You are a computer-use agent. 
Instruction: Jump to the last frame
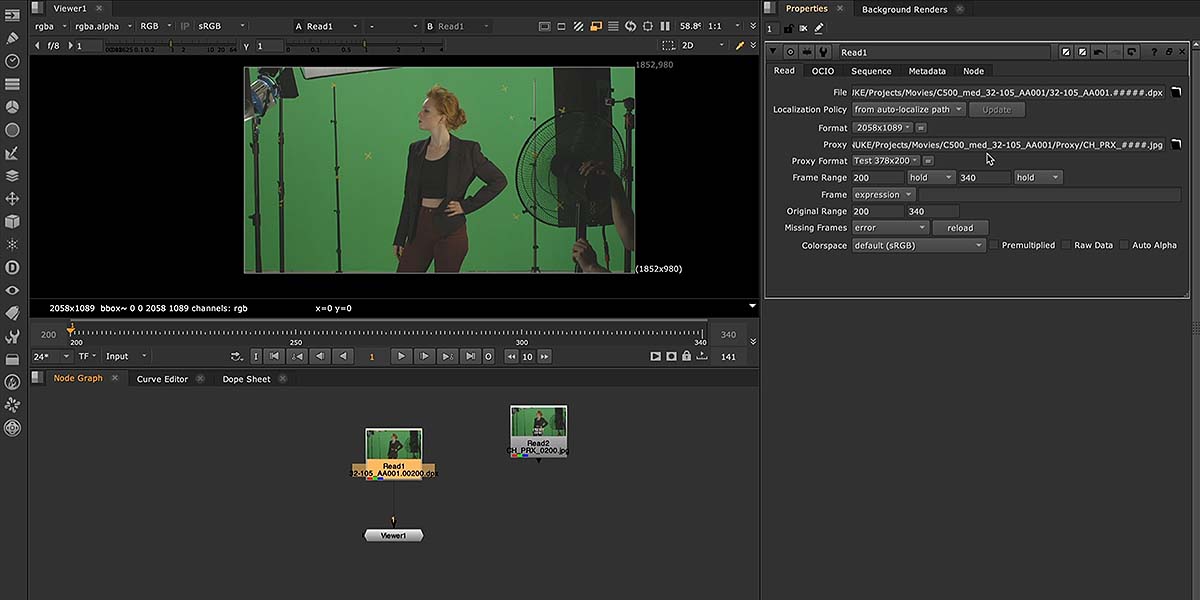(470, 356)
